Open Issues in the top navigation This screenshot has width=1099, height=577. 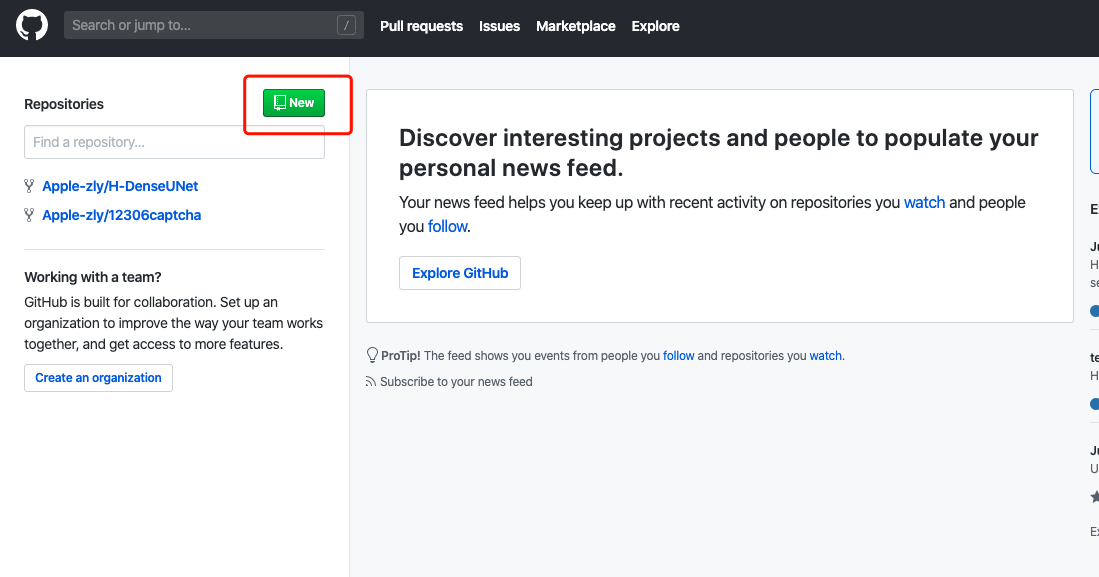(x=499, y=26)
